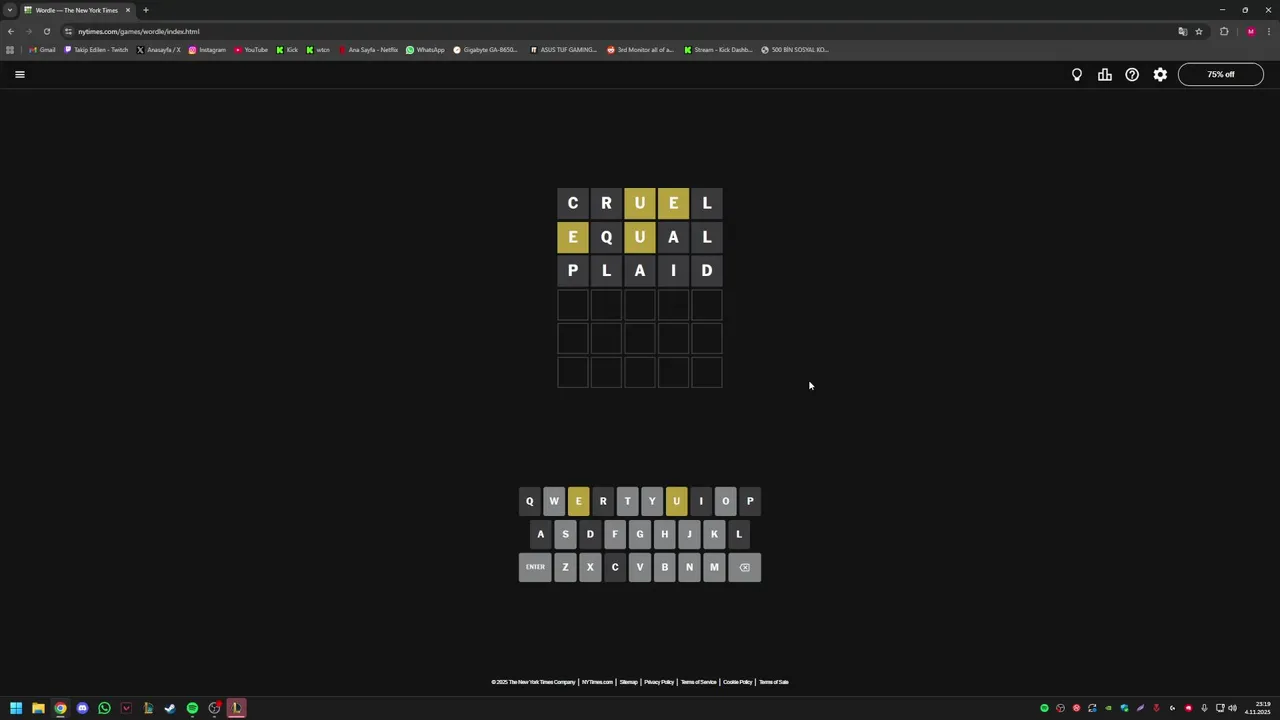Open the statistics bar chart icon

(x=1105, y=74)
